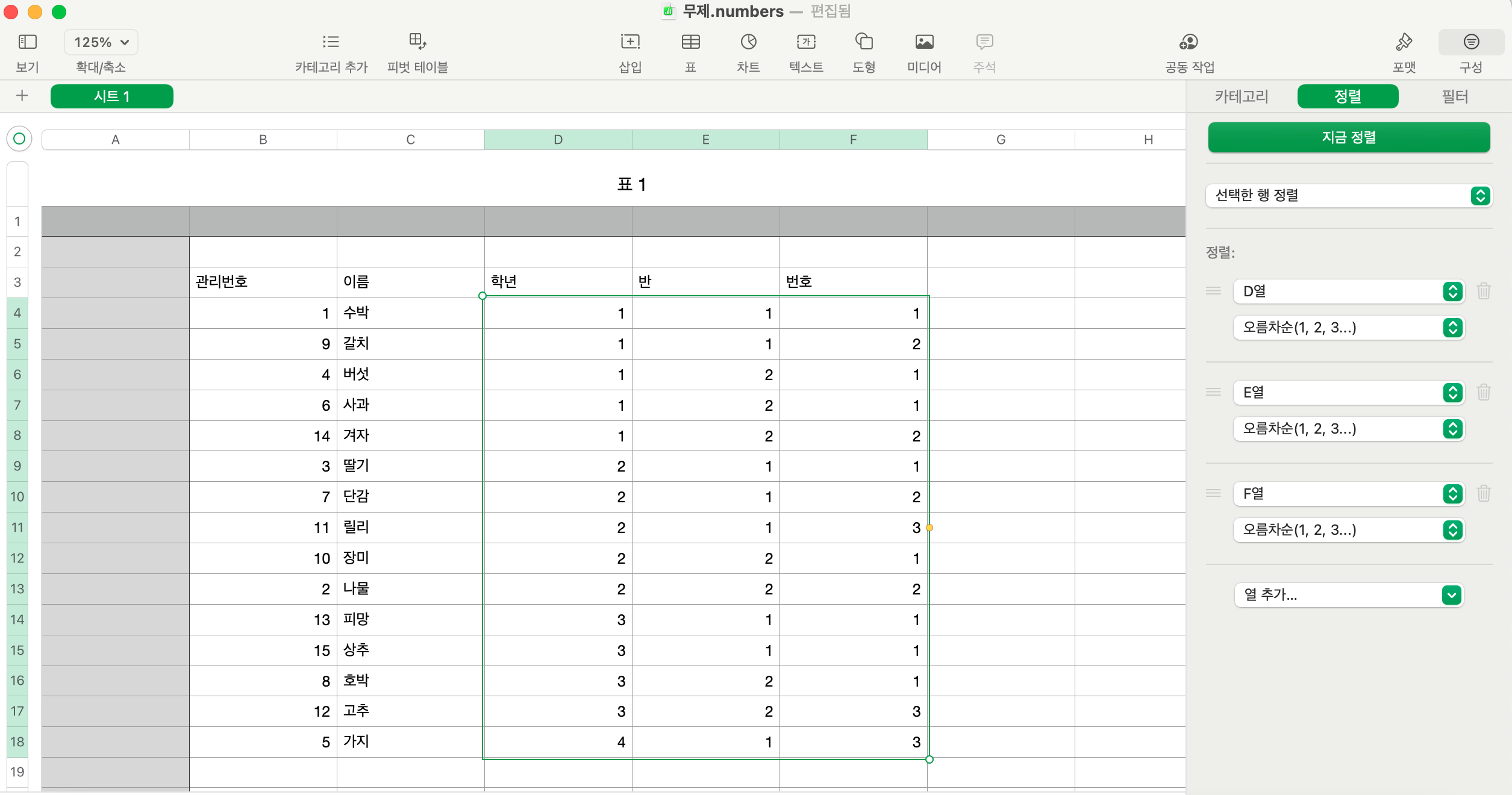Click the Collaborate (공동 작업) icon
The height and width of the screenshot is (795, 1512).
(x=1189, y=42)
